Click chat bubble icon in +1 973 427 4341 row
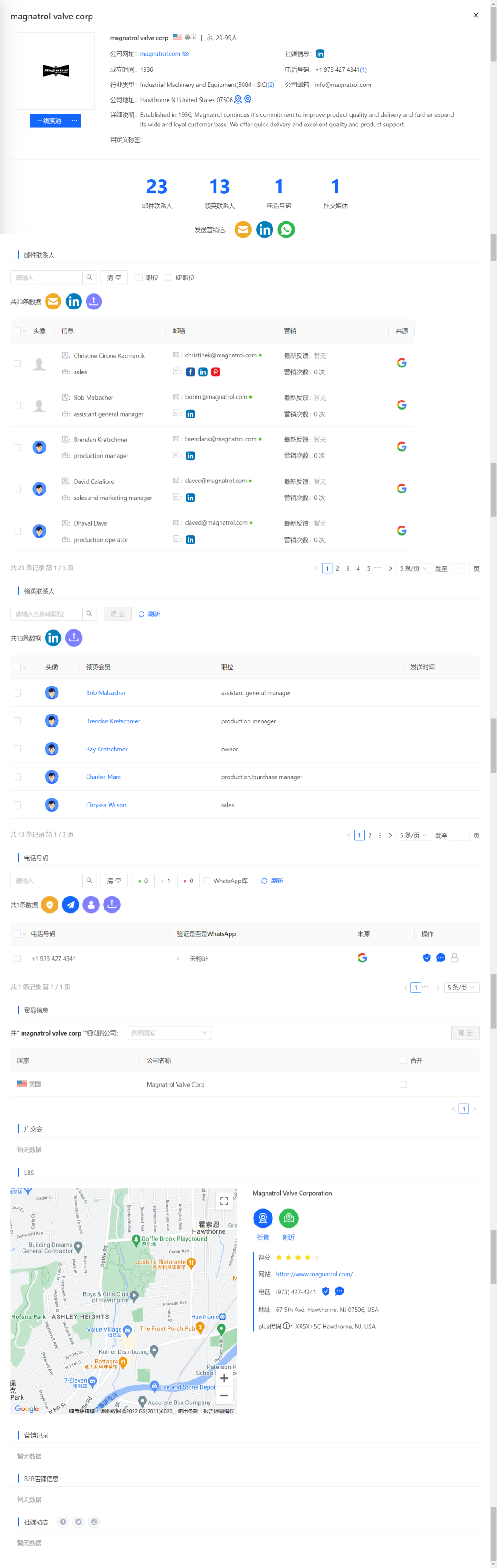The image size is (497, 1568). pos(440,958)
